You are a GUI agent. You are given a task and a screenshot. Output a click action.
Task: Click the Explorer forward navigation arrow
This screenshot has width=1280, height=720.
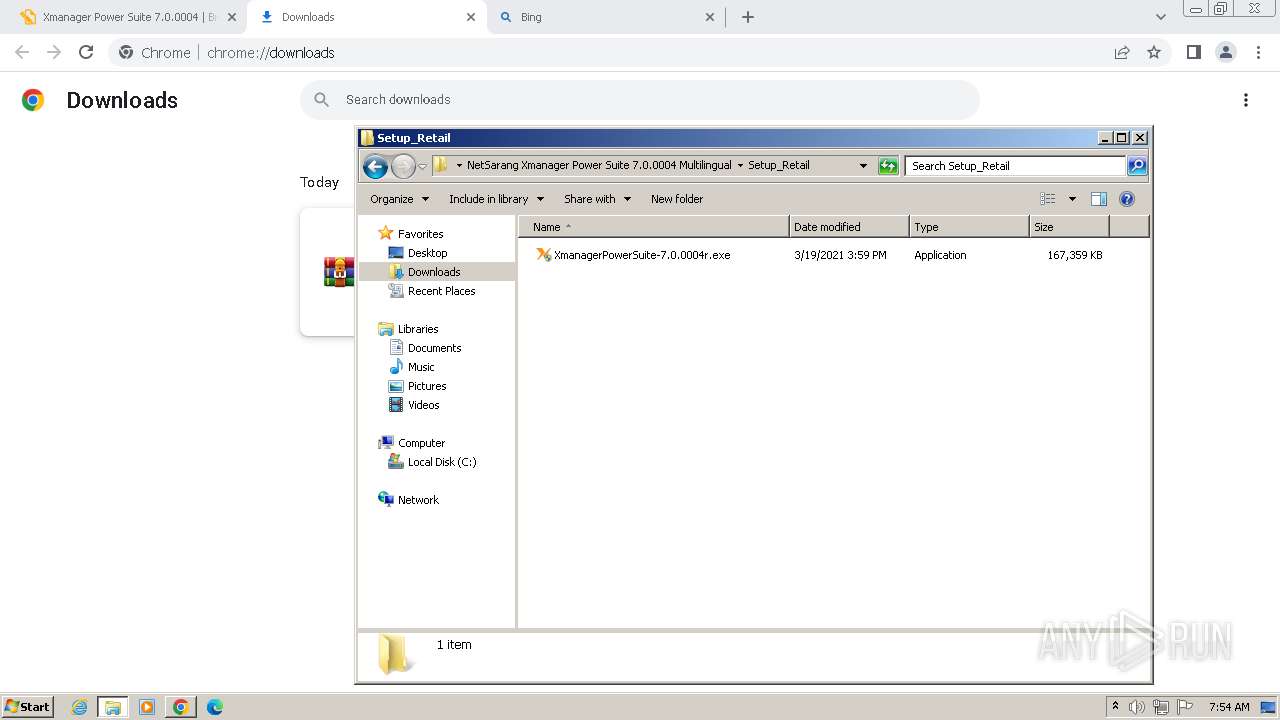click(403, 166)
